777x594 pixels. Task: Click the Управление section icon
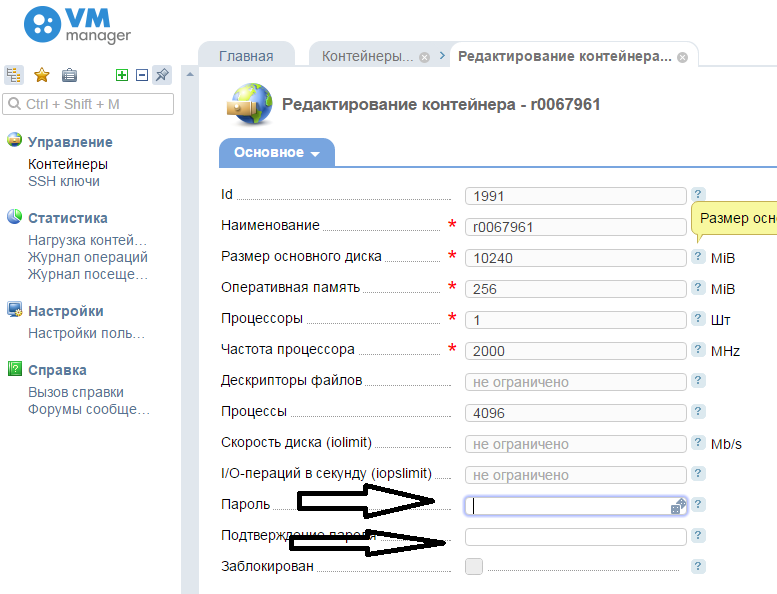(x=14, y=140)
